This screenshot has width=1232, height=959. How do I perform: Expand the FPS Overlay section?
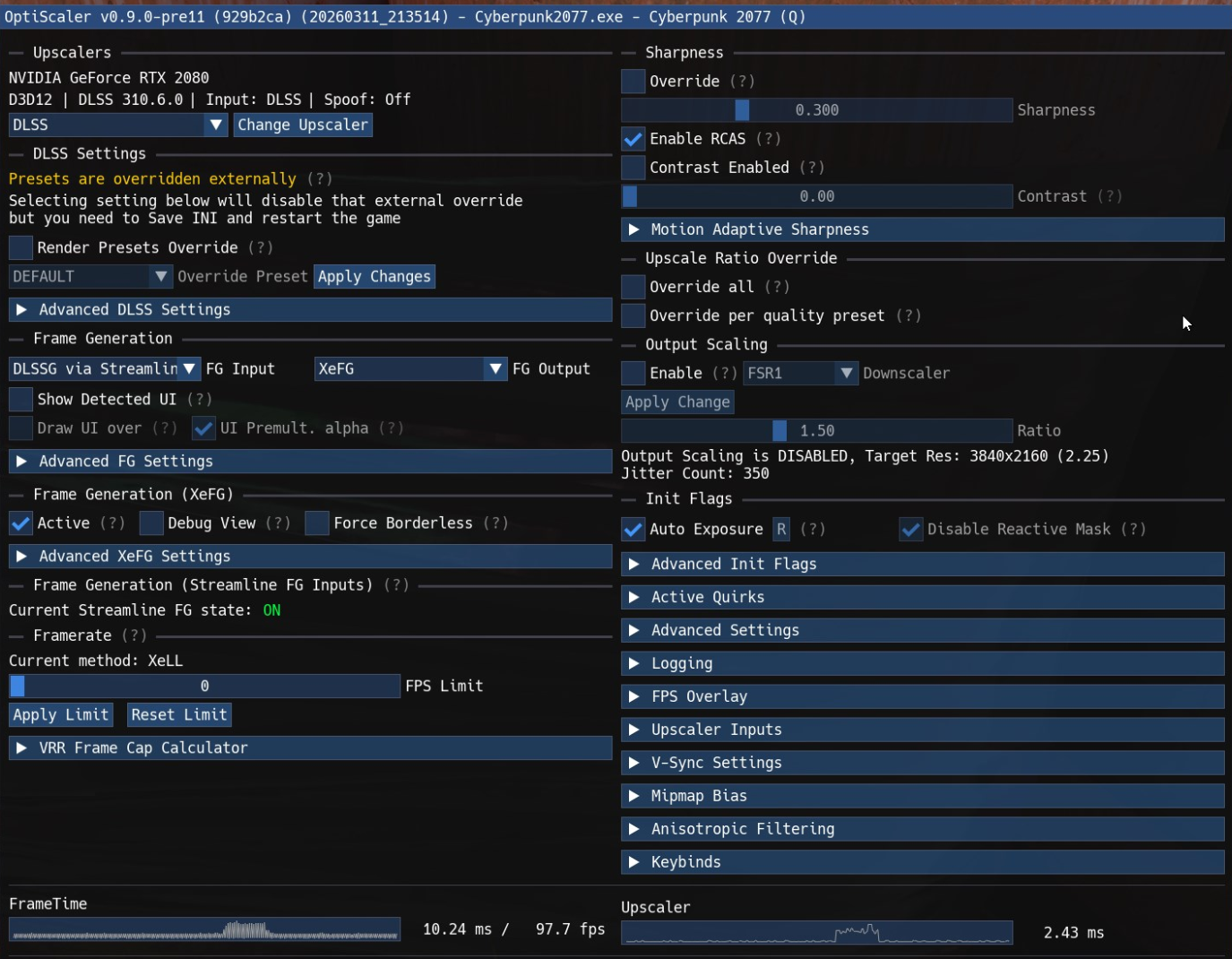pos(923,697)
